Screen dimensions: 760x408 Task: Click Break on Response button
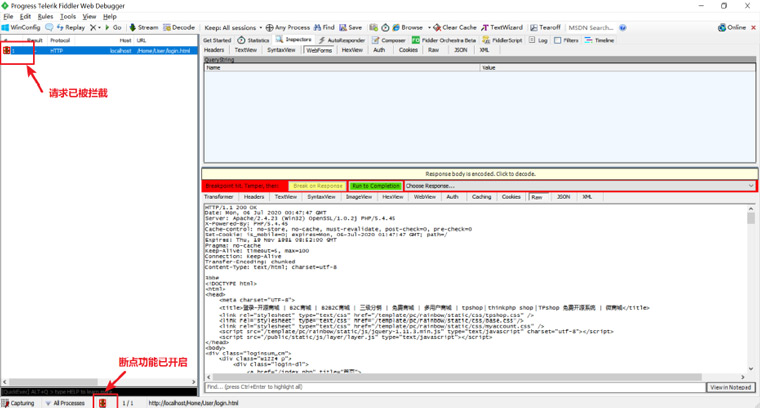click(x=317, y=186)
